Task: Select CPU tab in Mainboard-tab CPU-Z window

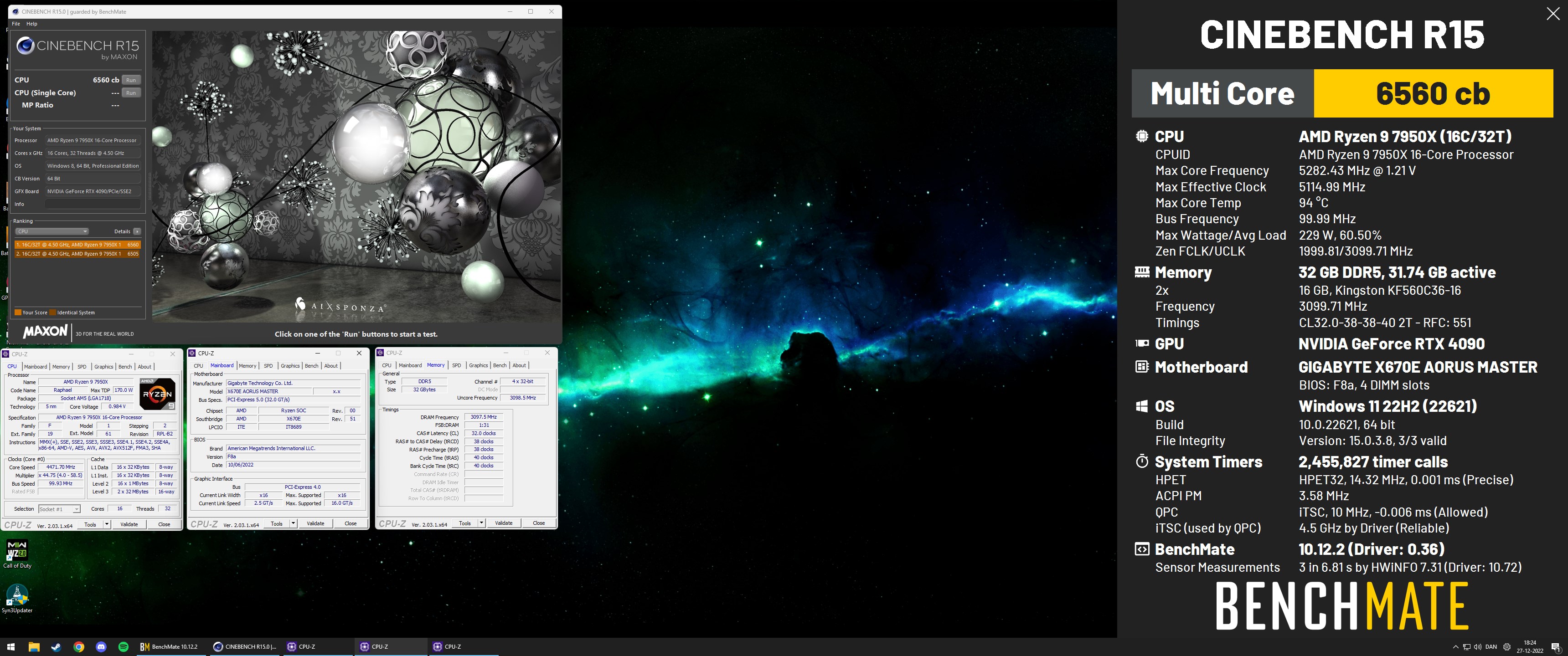Action: [x=198, y=366]
